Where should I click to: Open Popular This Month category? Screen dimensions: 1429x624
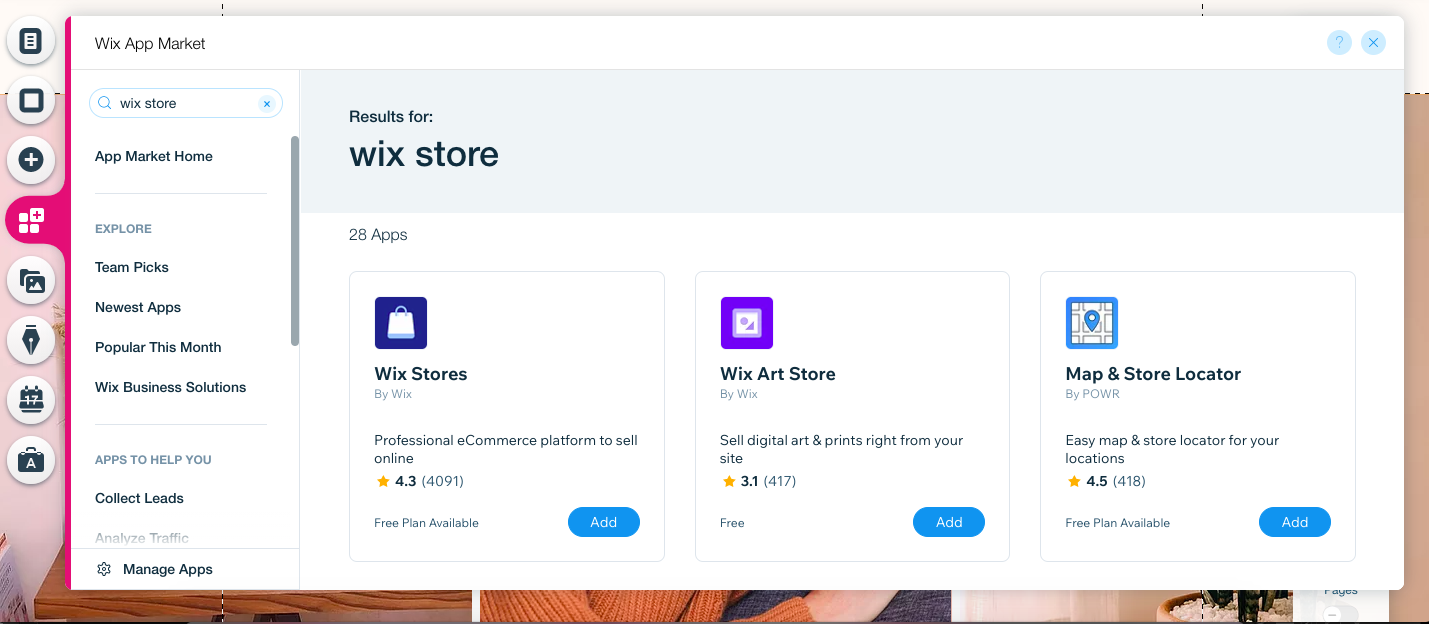pos(158,347)
